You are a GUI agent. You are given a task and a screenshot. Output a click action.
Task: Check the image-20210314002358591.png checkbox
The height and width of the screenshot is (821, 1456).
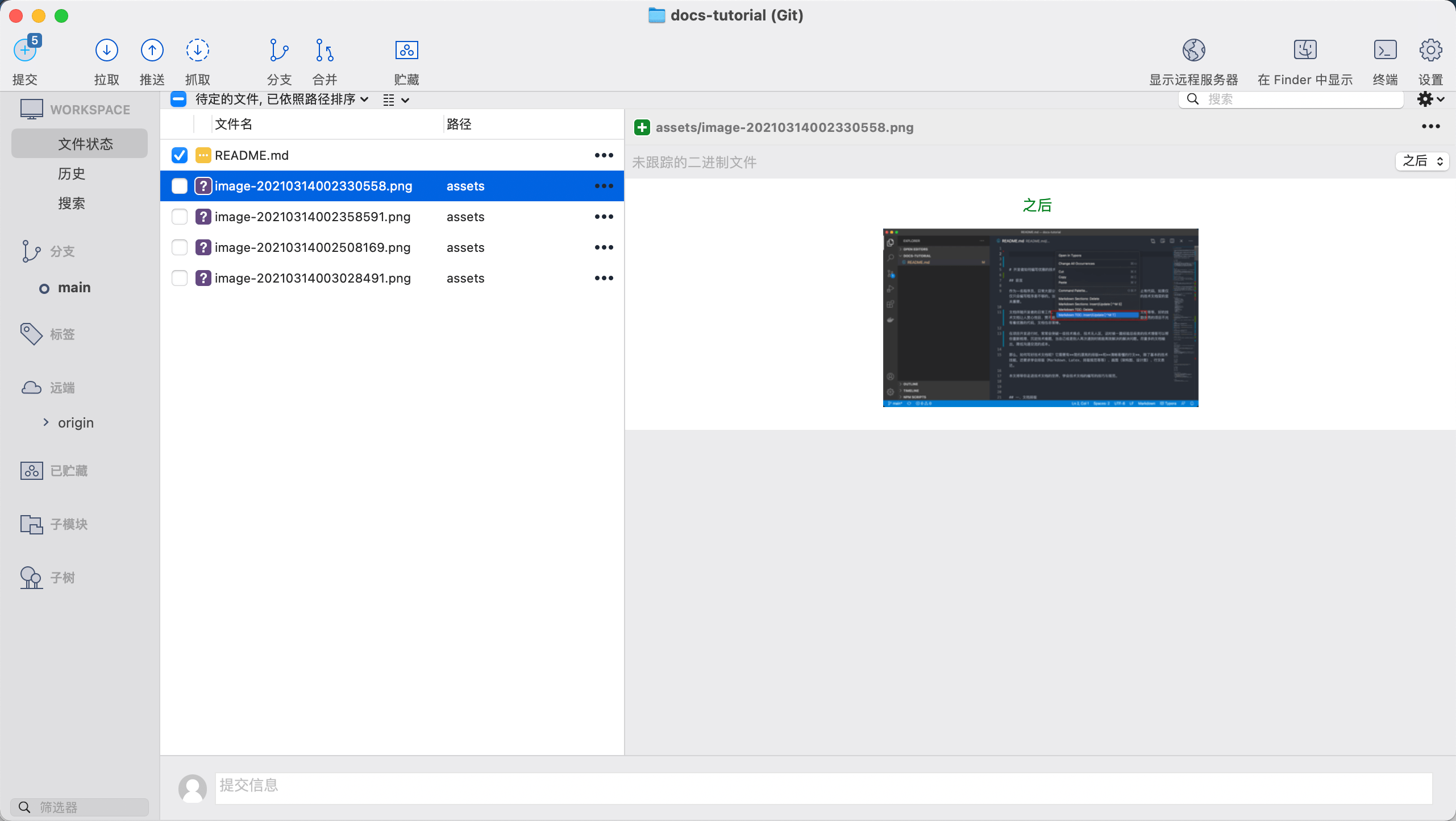pos(180,217)
